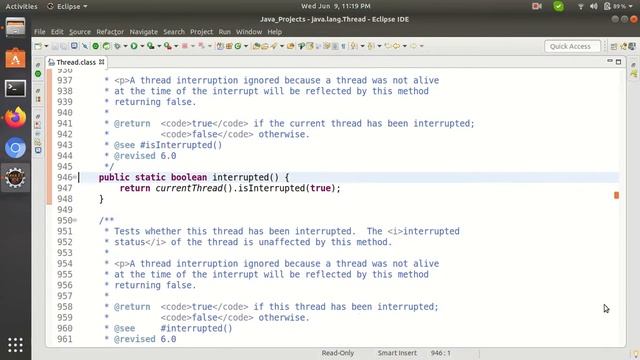Image resolution: width=640 pixels, height=360 pixels.
Task: Click the orange overview ruler marker
Action: 616,196
